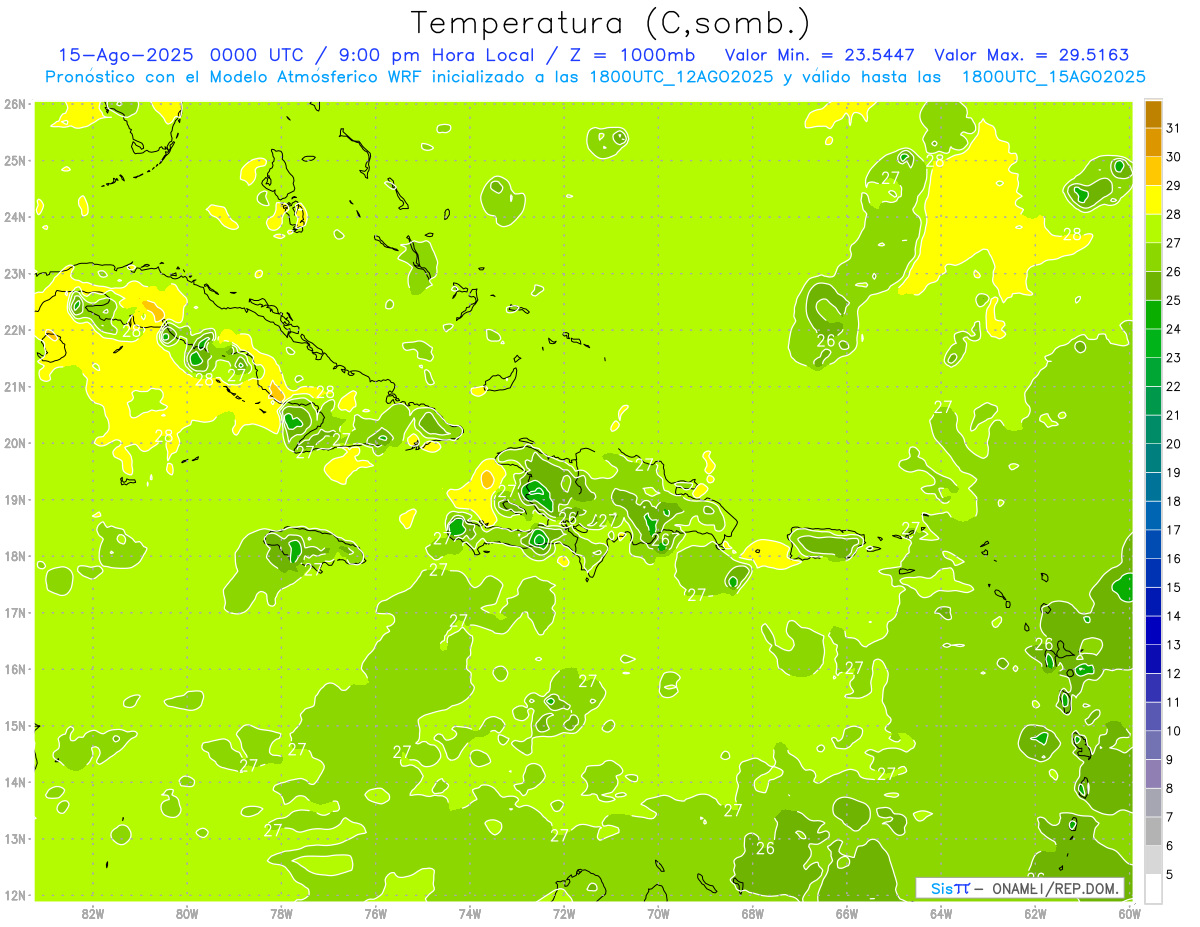Click the 74W longitude axis label
The width and height of the screenshot is (1200, 927).
469,913
